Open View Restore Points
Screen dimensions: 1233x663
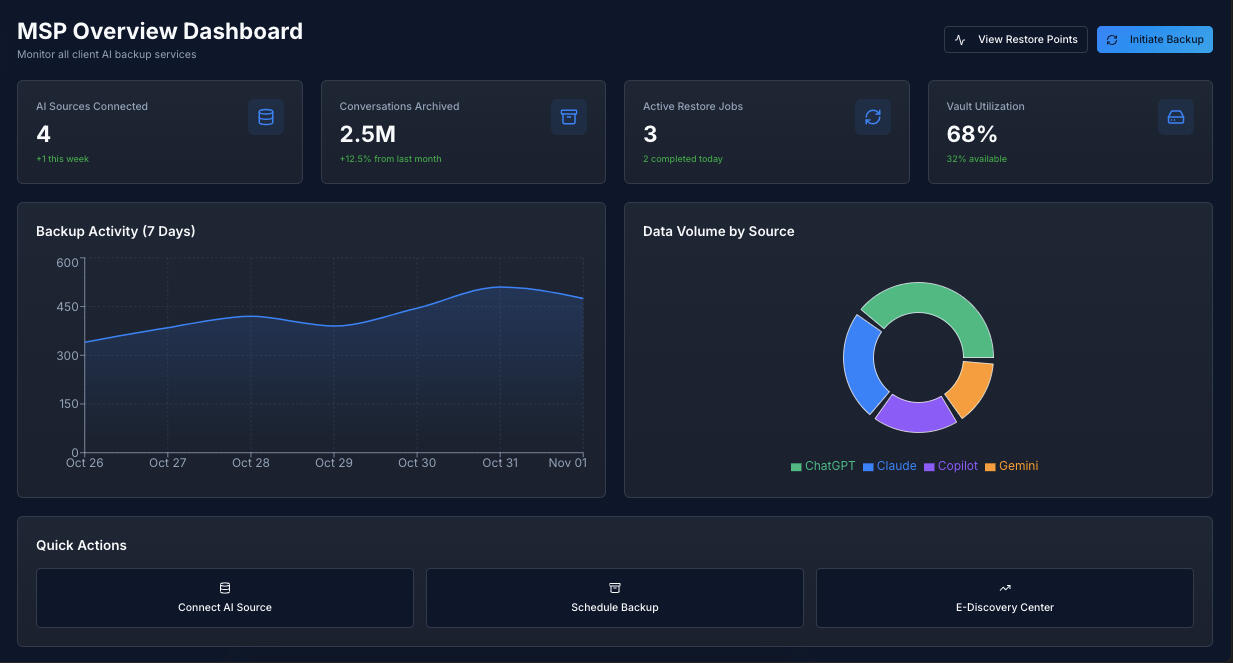pos(1015,40)
